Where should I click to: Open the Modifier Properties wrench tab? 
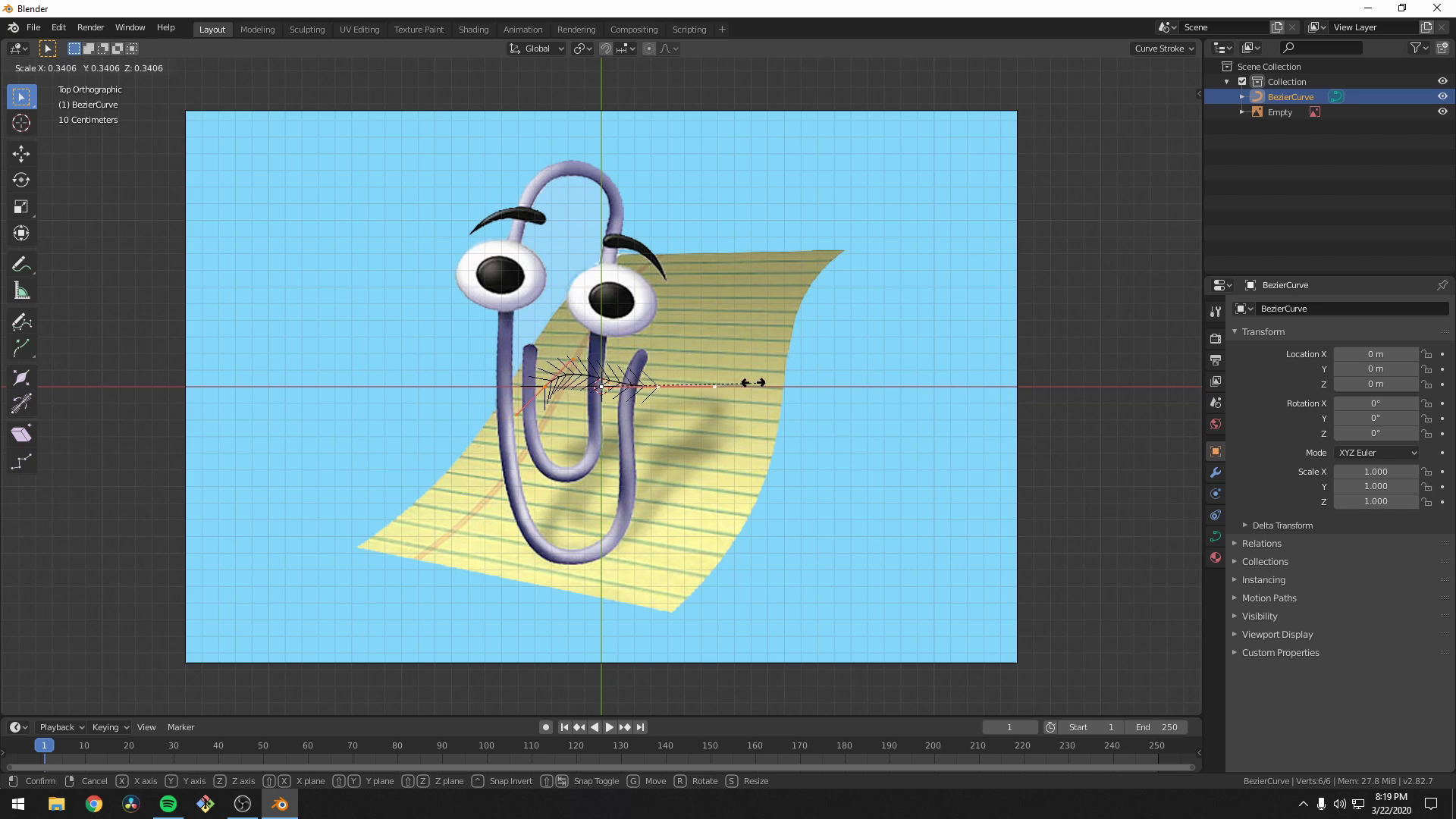click(1215, 472)
